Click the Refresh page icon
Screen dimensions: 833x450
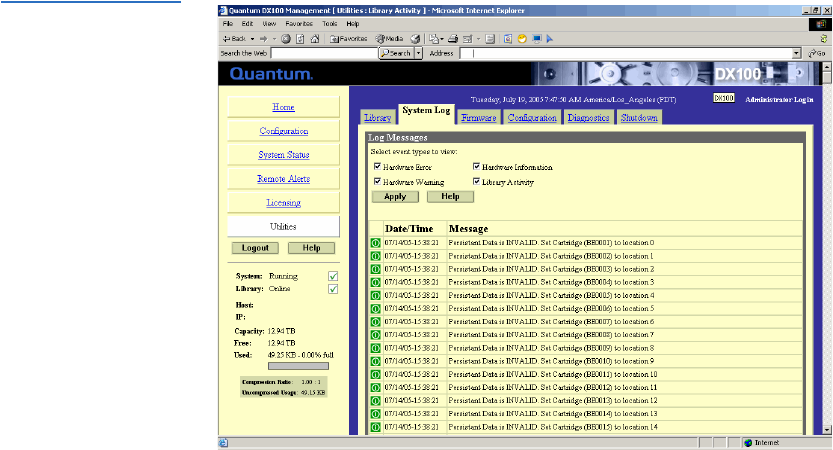click(x=300, y=38)
